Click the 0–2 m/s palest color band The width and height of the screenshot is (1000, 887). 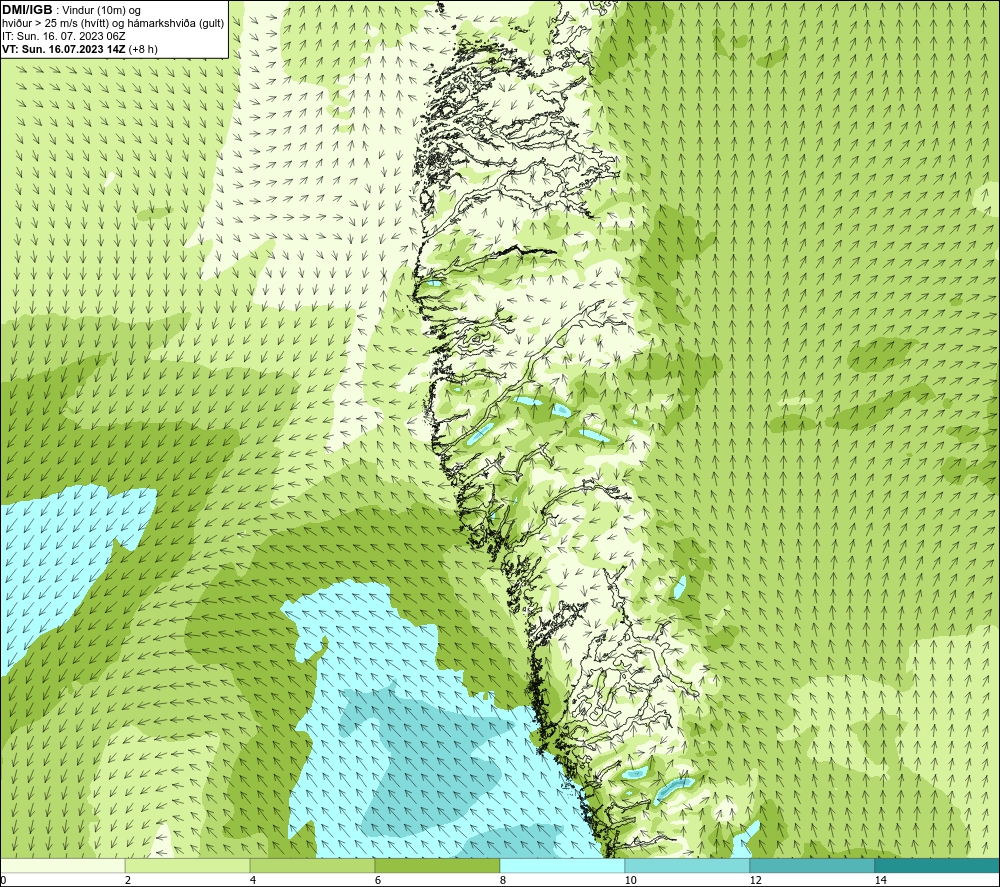62,866
